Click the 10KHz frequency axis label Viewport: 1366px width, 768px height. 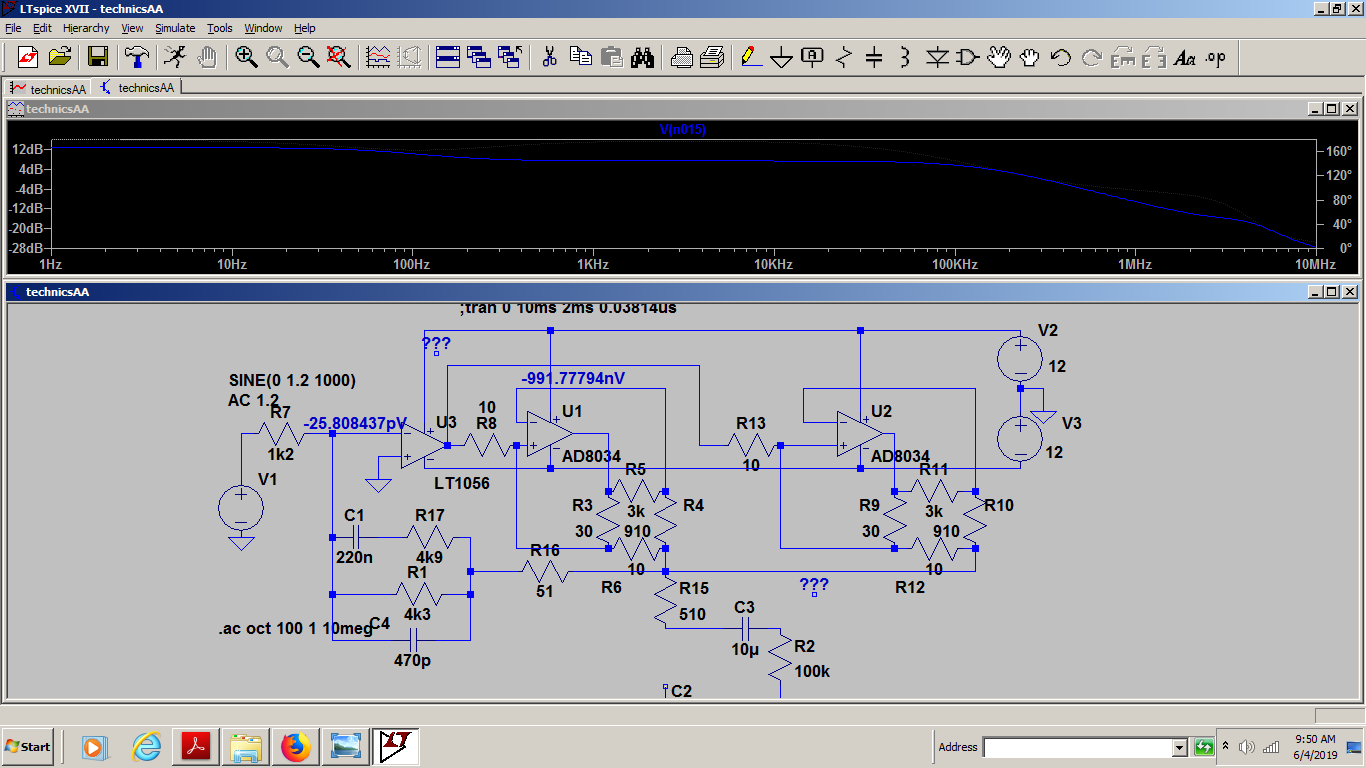click(774, 265)
